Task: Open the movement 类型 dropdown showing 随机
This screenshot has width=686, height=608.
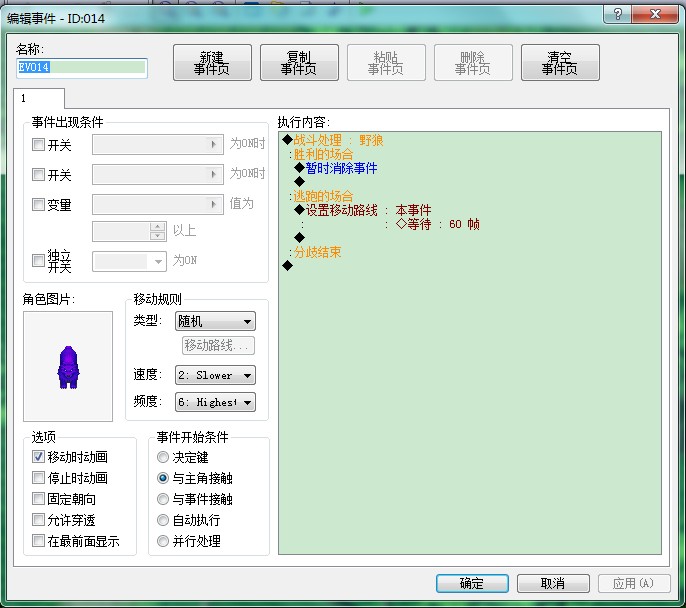Action: click(x=215, y=321)
